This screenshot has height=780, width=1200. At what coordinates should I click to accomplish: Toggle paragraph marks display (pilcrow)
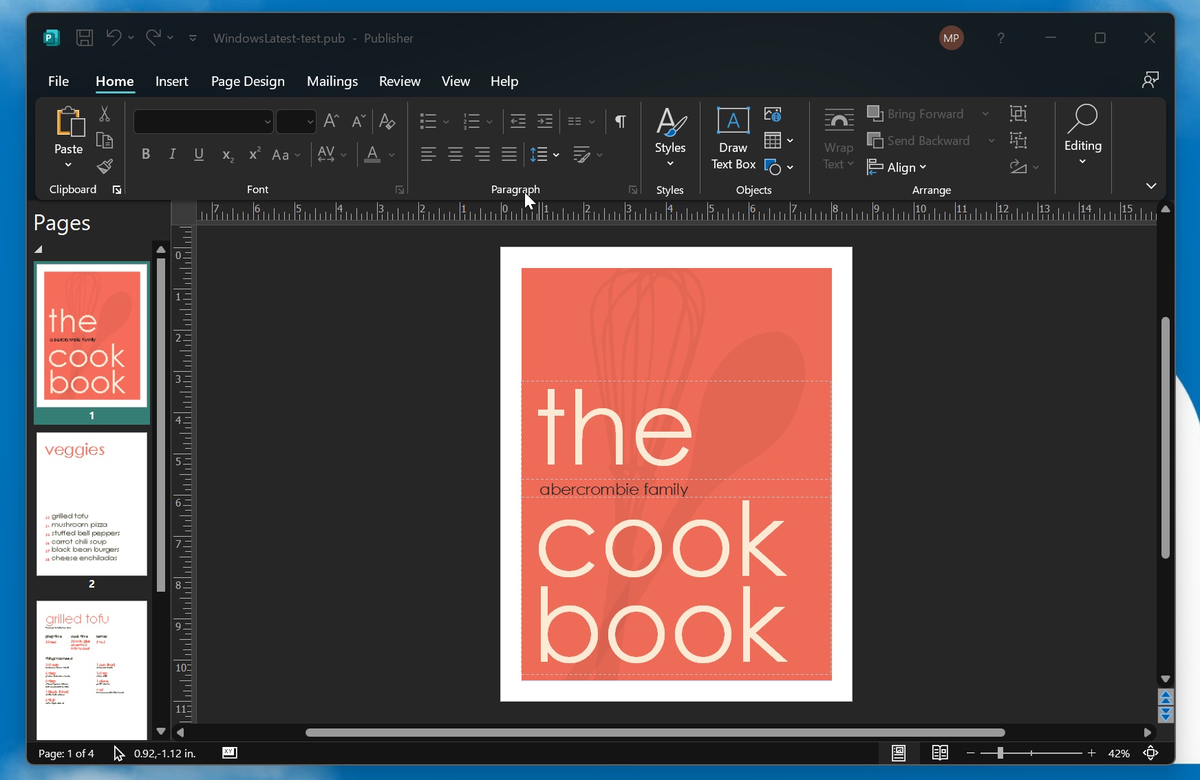tap(620, 121)
